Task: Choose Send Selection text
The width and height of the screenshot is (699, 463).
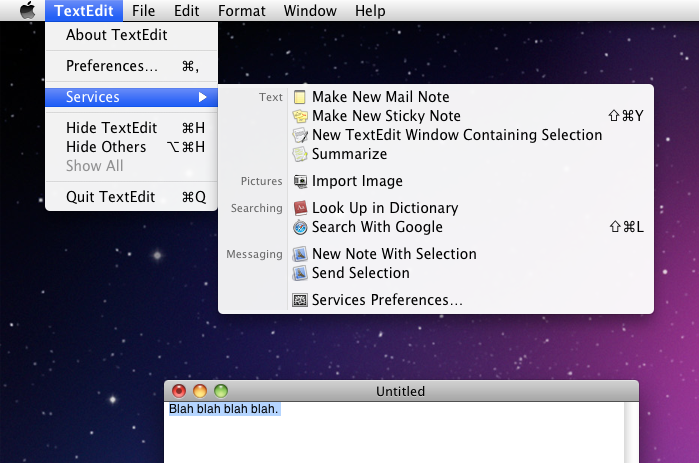Action: pos(361,273)
